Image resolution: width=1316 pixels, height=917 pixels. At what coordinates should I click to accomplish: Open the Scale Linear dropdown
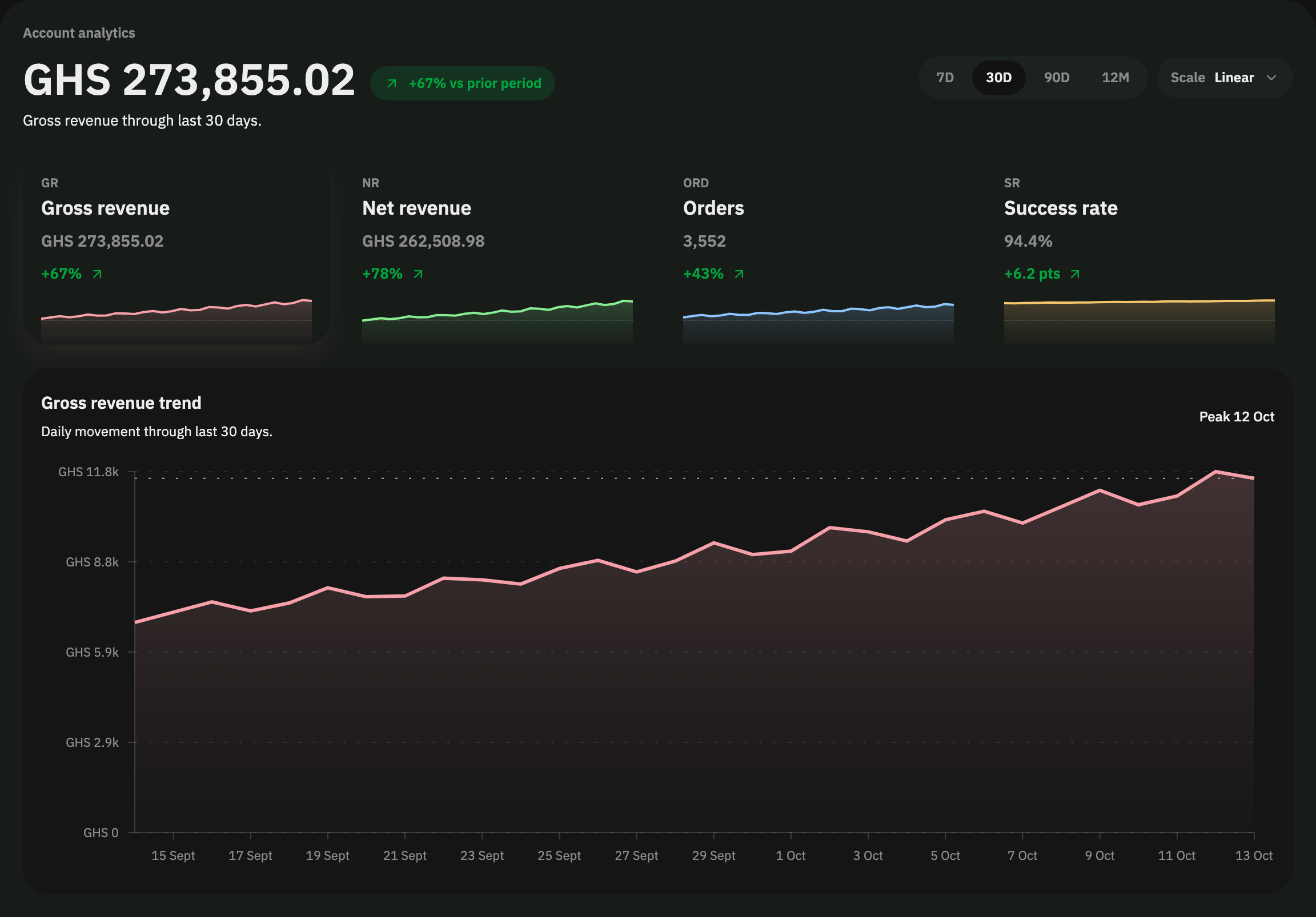pos(1224,78)
